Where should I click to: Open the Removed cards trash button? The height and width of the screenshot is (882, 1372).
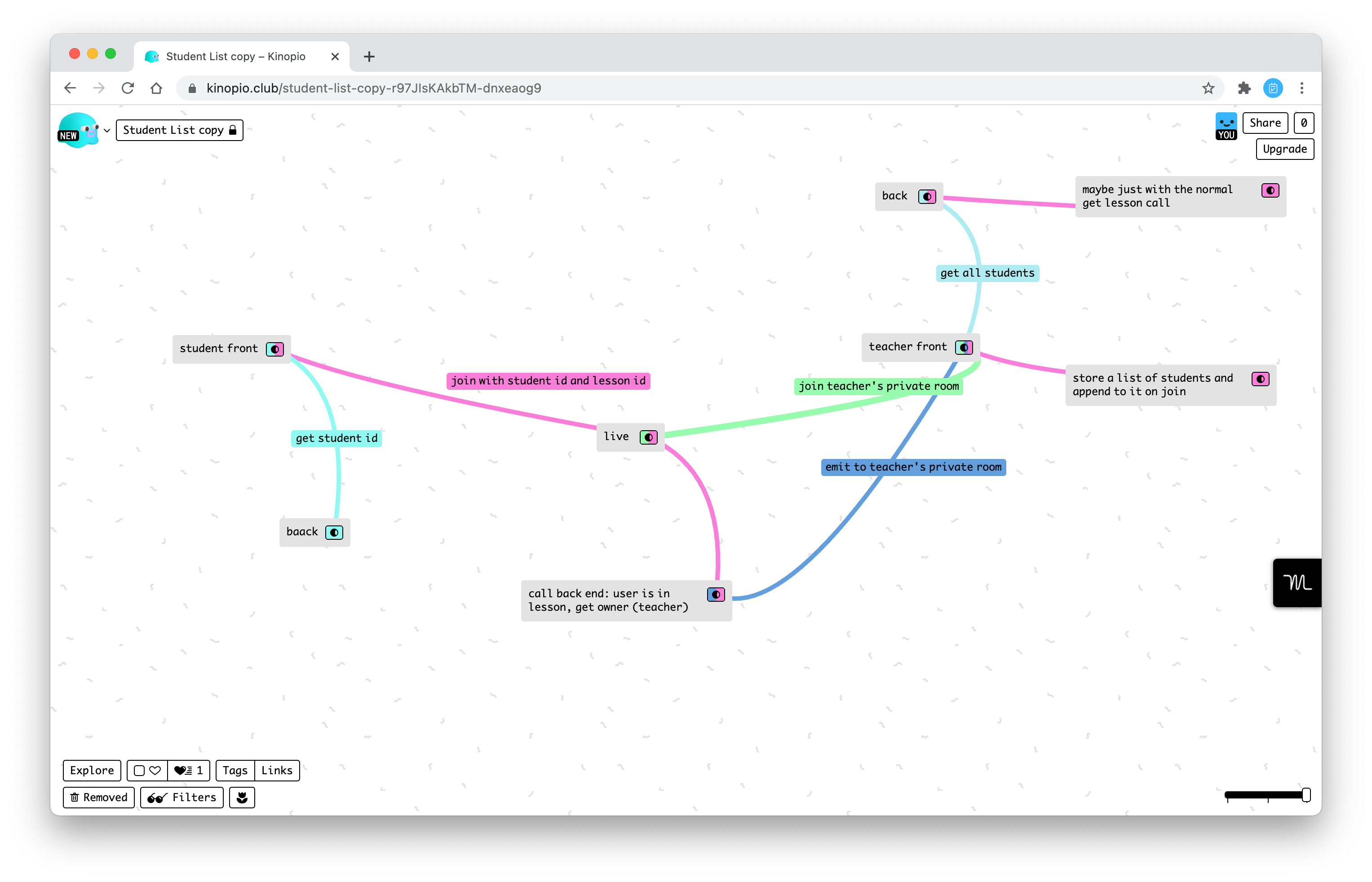[98, 797]
